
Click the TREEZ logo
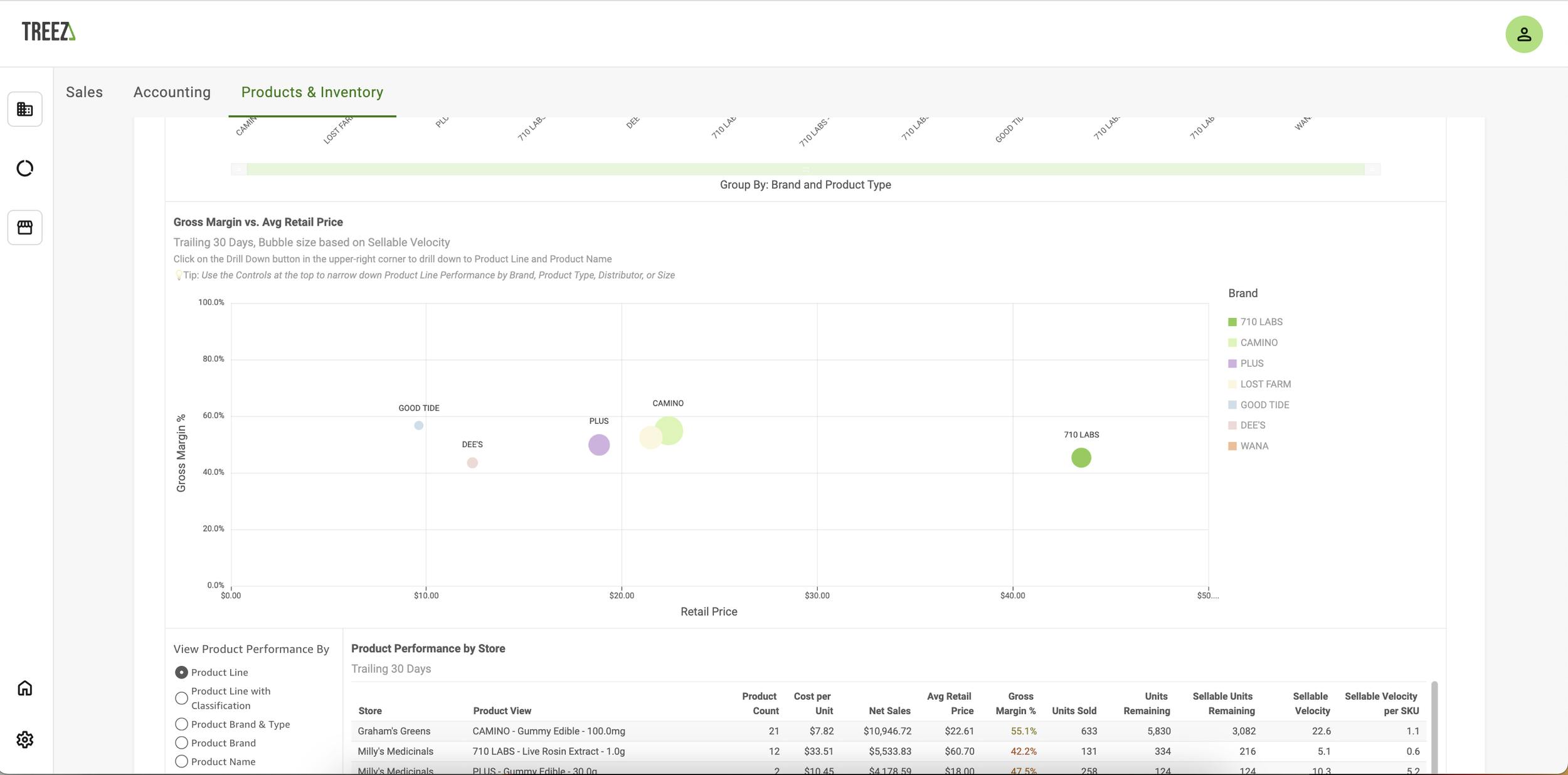48,31
